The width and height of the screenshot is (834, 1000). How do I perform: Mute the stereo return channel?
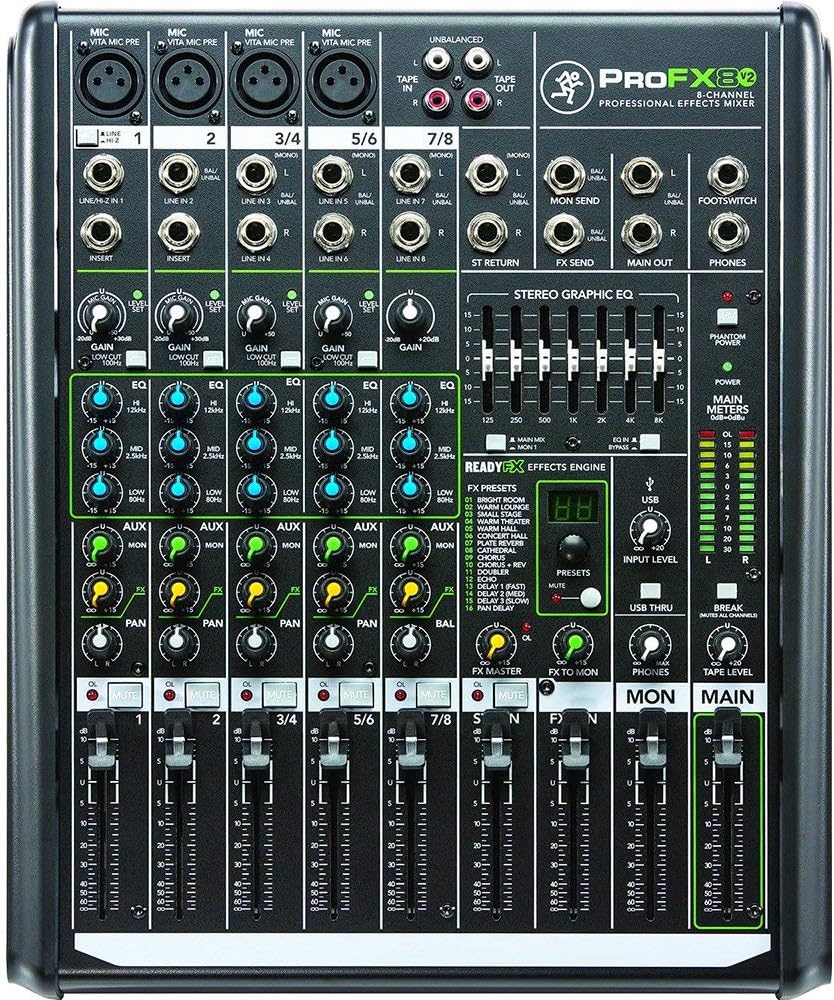coord(511,694)
